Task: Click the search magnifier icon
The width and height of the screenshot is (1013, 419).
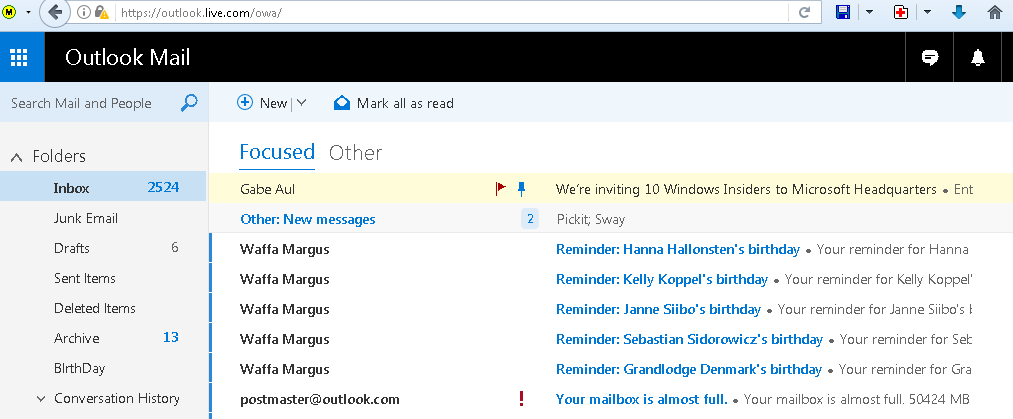Action: point(189,103)
